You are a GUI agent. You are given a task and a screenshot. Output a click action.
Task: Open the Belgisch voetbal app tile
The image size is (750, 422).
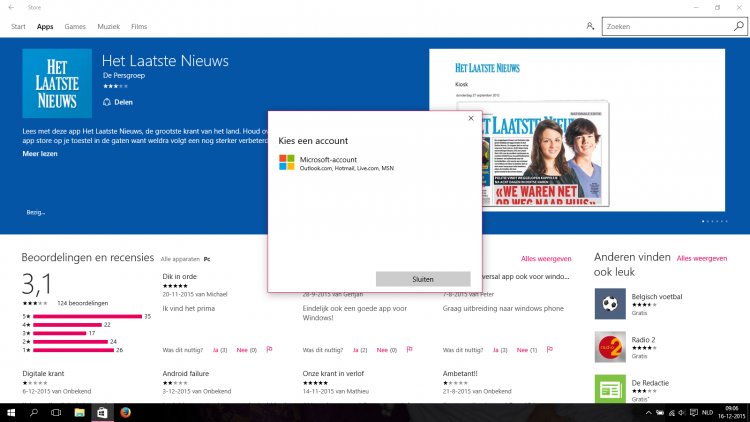(x=609, y=302)
